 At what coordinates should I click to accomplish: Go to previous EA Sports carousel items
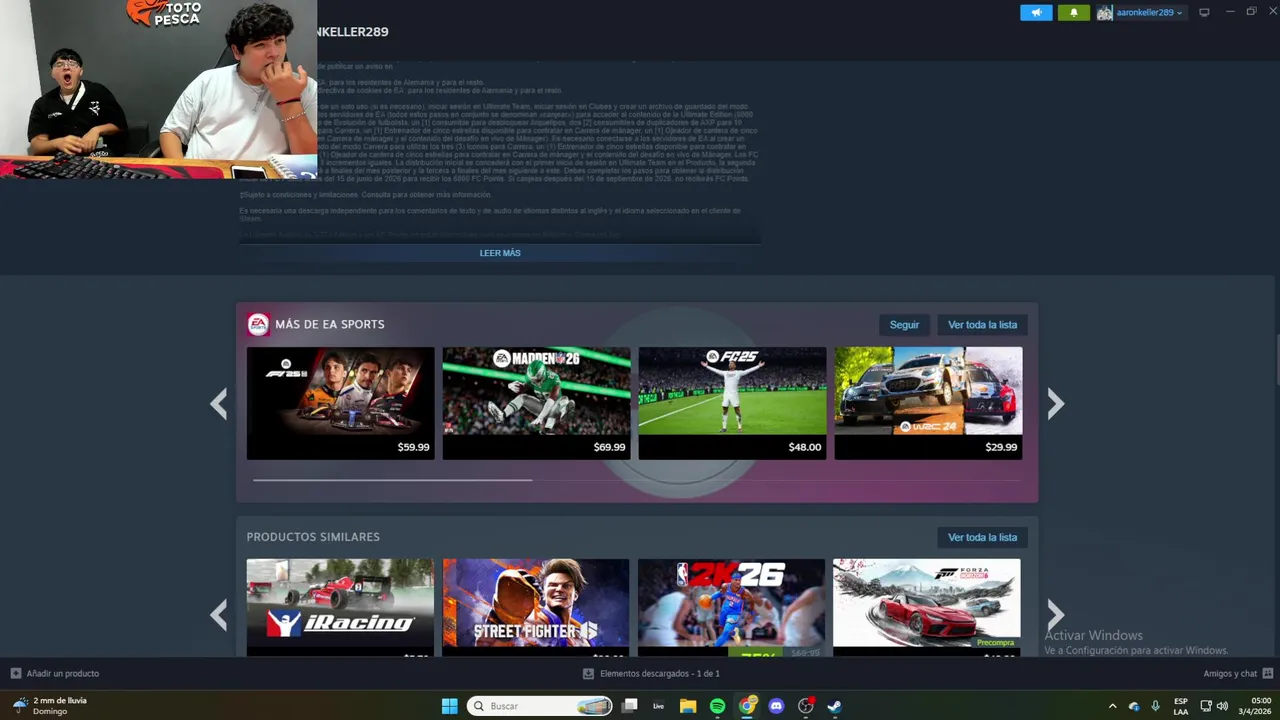pos(219,403)
